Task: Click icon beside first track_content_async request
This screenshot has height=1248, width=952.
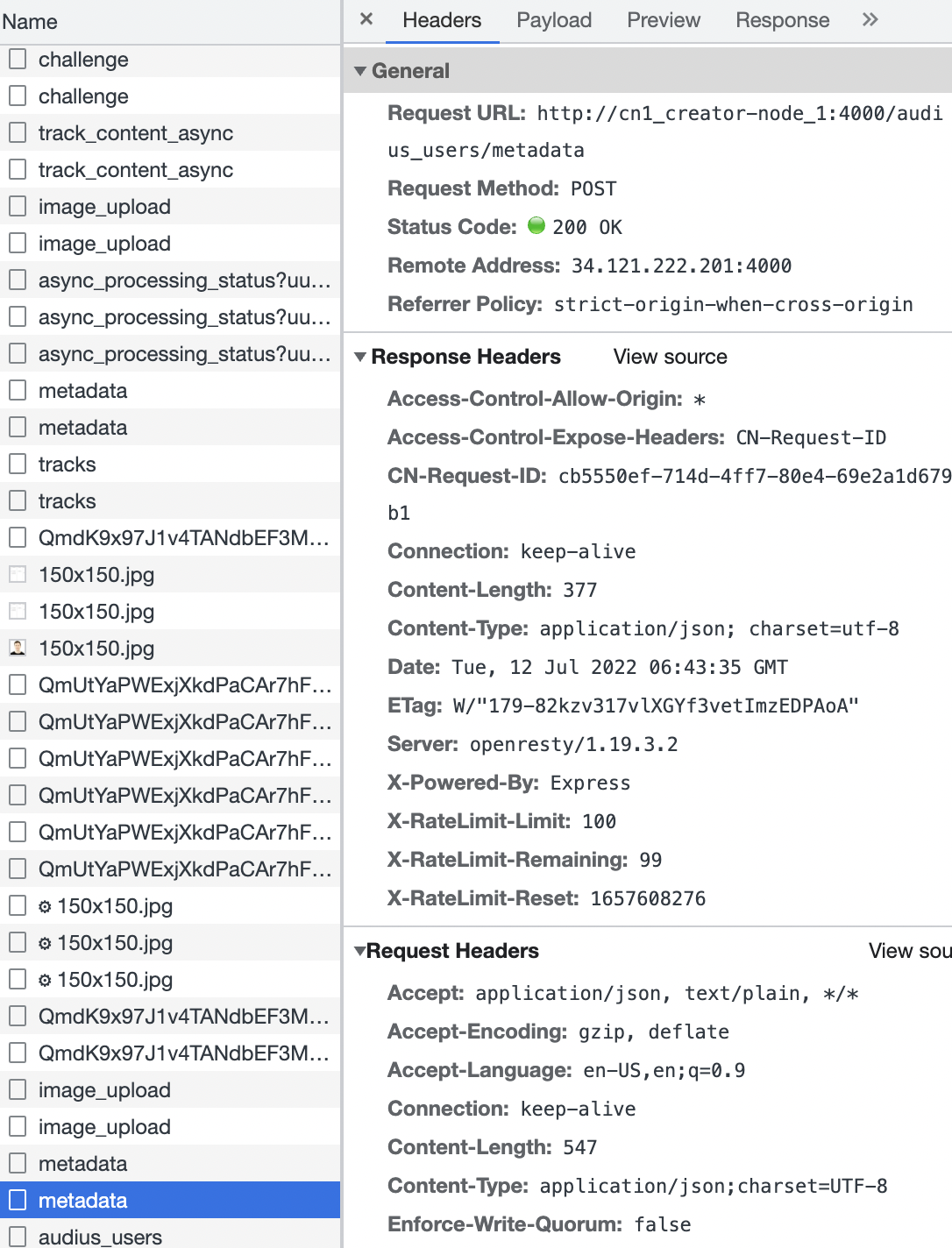Action: pyautogui.click(x=18, y=133)
